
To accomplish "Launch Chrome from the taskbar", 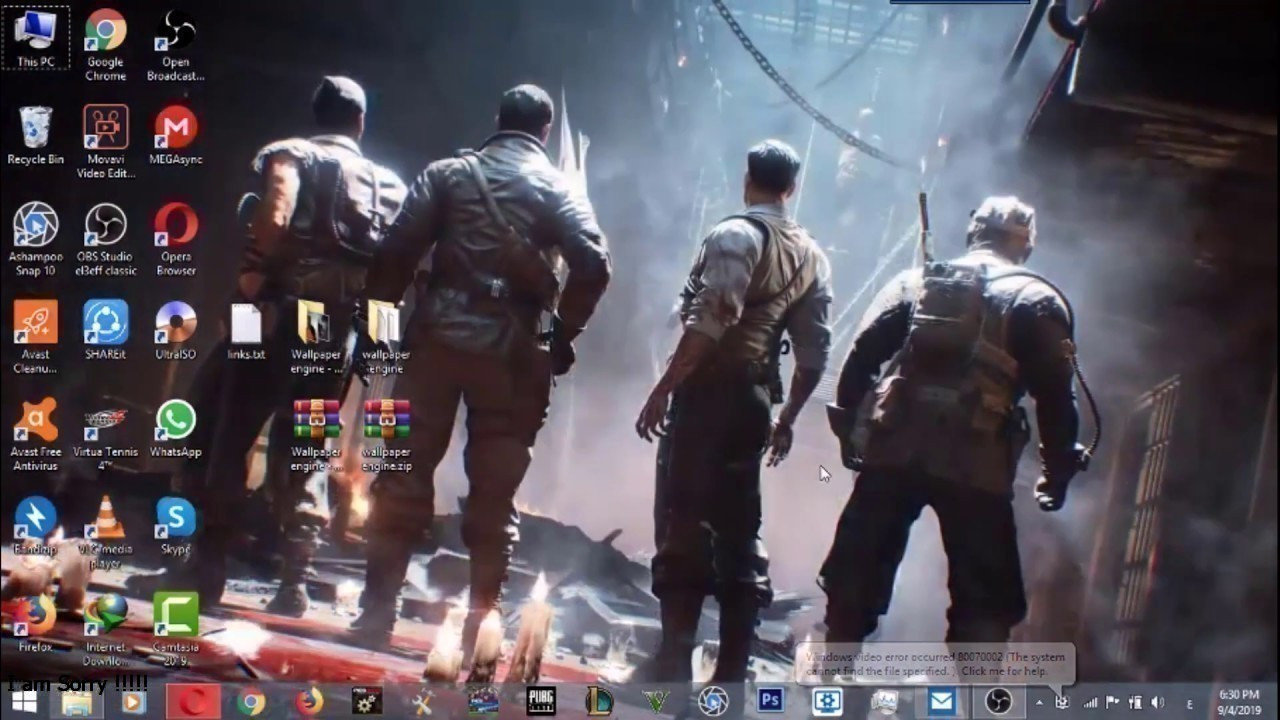I will (250, 702).
